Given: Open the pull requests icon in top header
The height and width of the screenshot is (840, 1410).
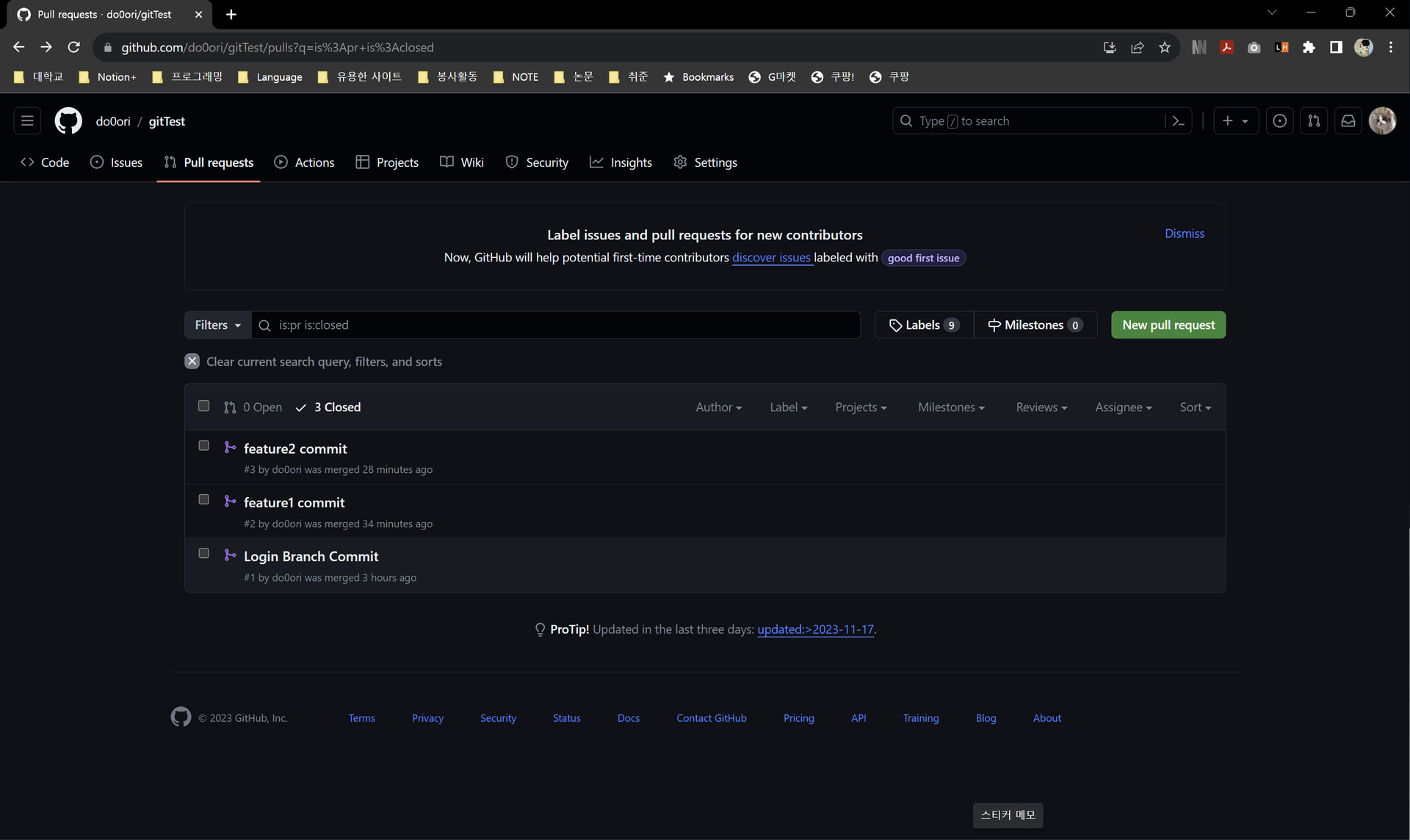Looking at the screenshot, I should click(x=1314, y=121).
